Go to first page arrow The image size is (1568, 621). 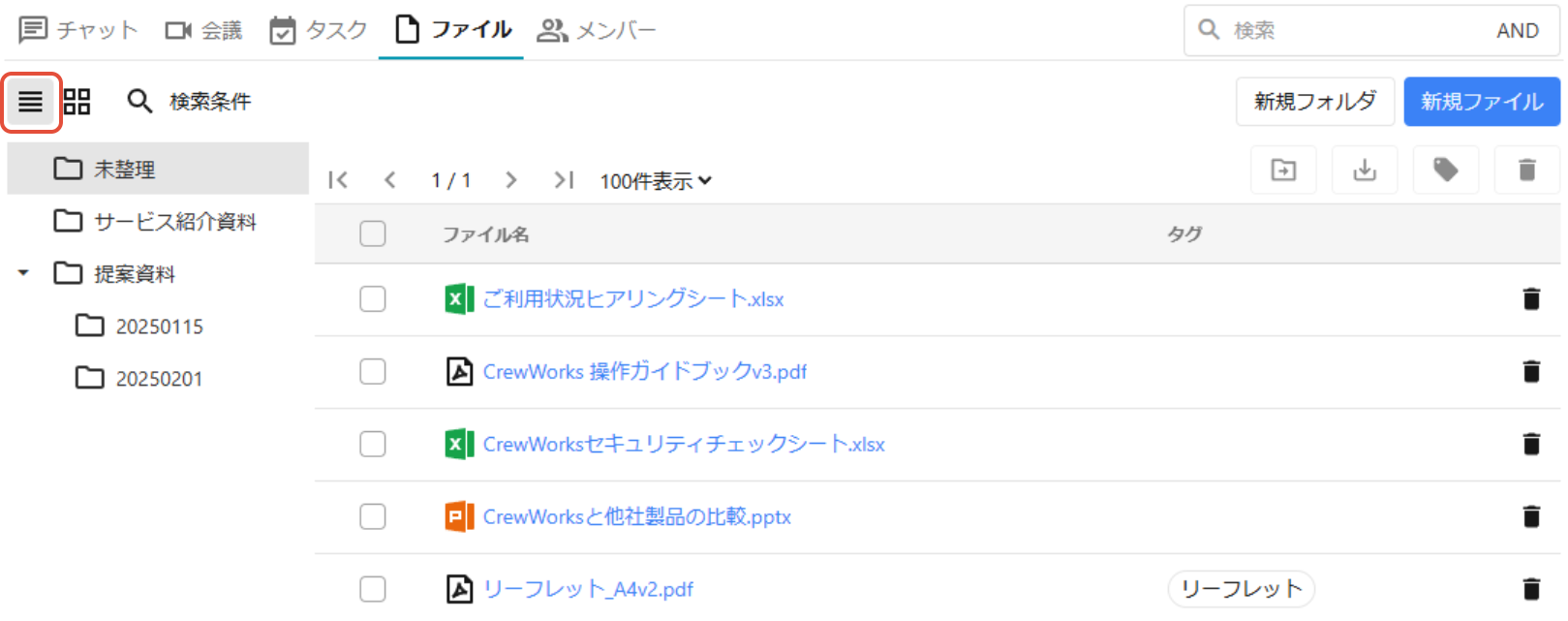pyautogui.click(x=338, y=180)
